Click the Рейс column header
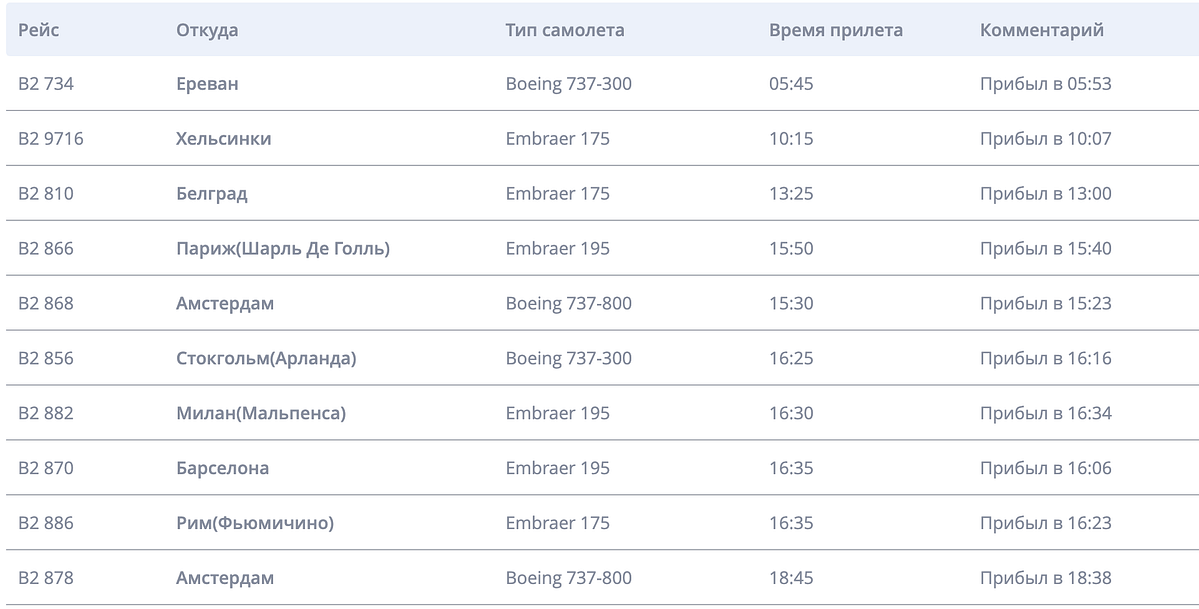1199x609 pixels. [x=39, y=30]
